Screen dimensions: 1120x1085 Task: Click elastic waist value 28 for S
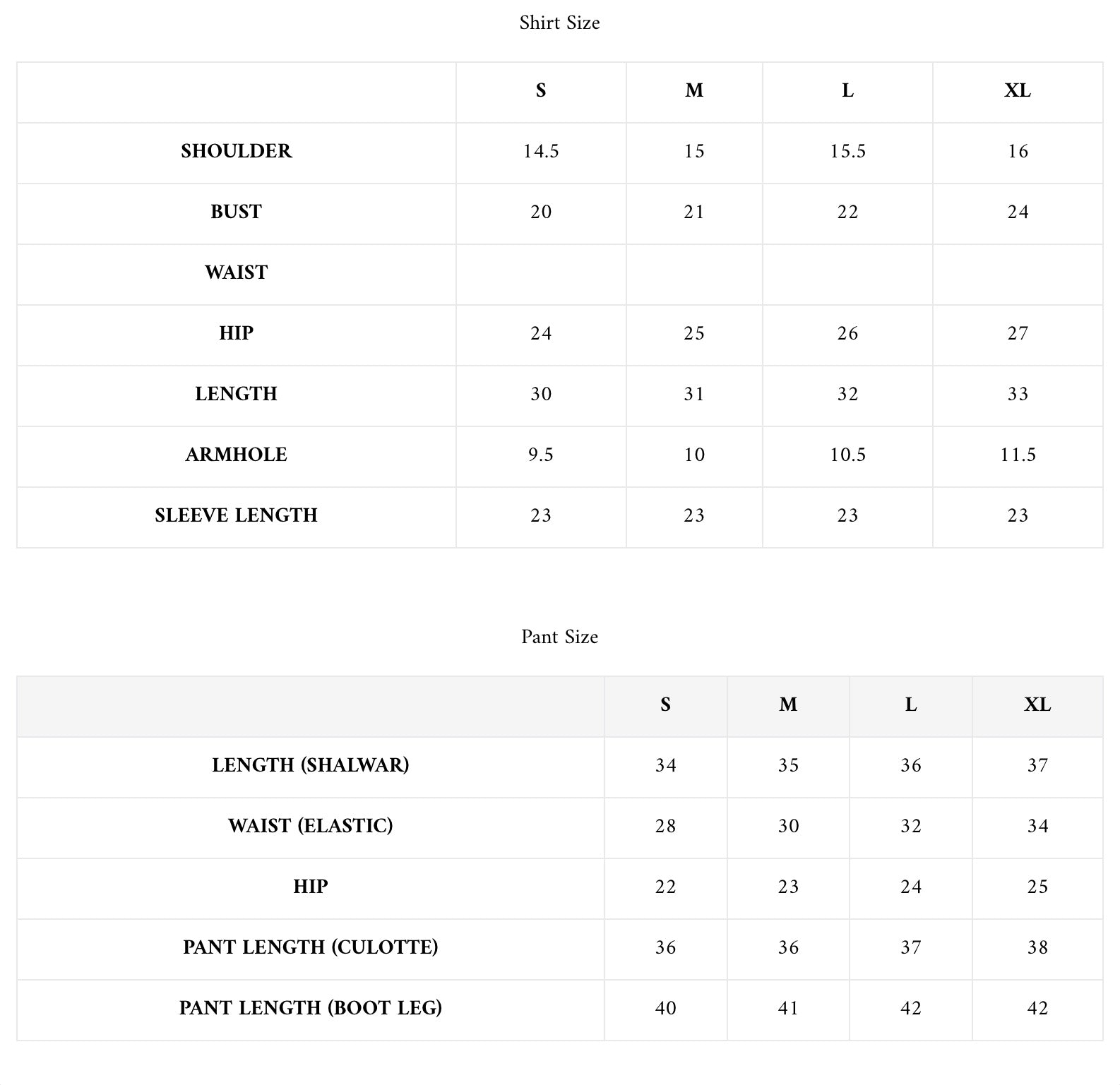665,826
